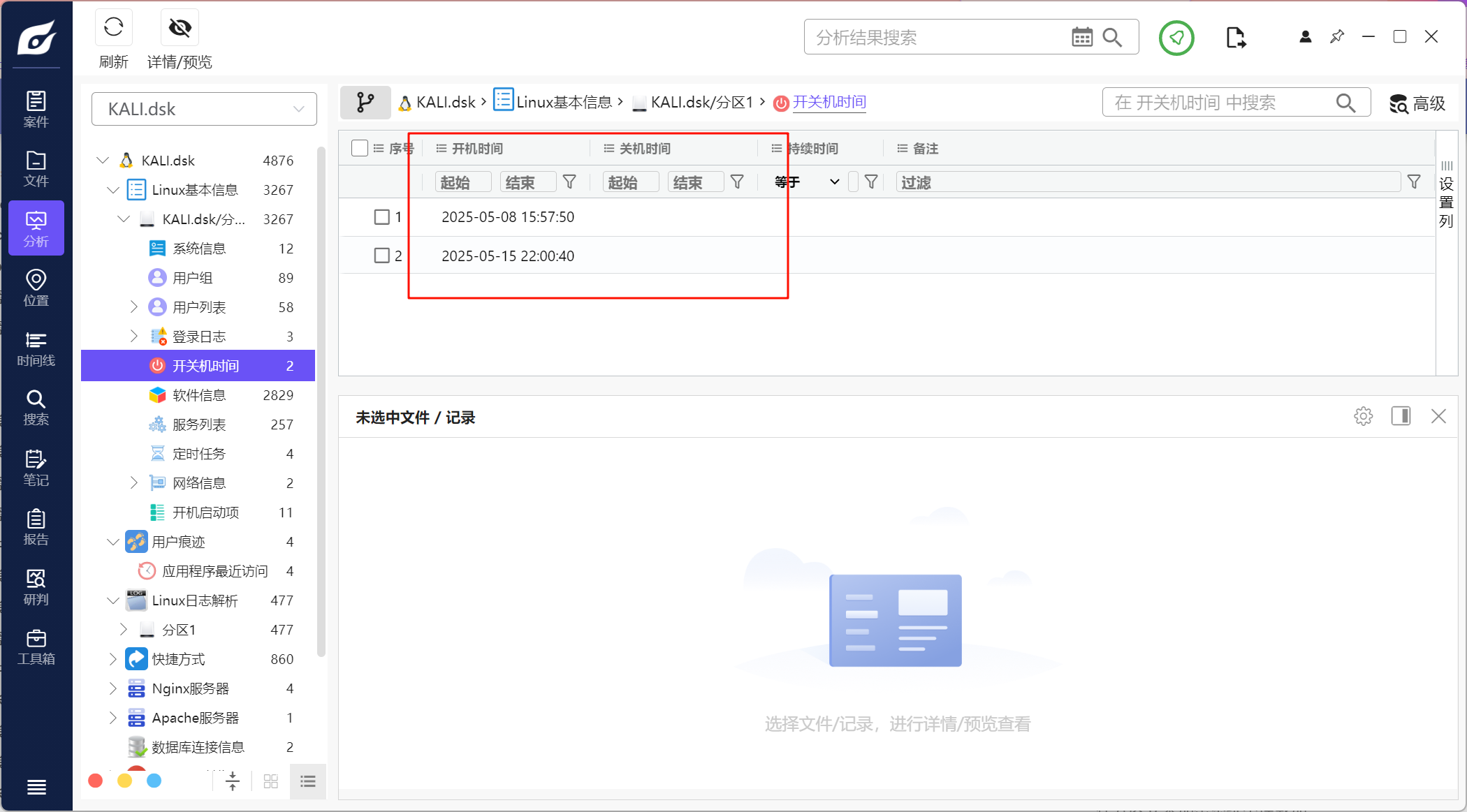Expand the 登录日志 tree node
Image resolution: width=1467 pixels, height=812 pixels.
tap(134, 337)
